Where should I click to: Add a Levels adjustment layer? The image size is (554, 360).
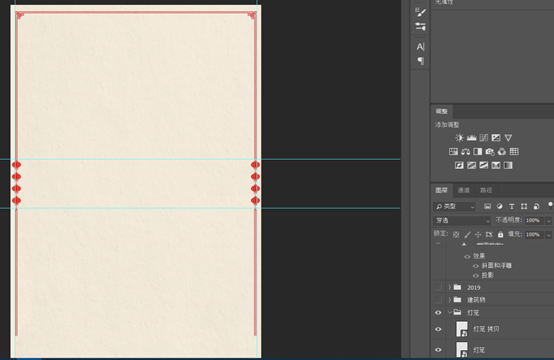pyautogui.click(x=471, y=138)
